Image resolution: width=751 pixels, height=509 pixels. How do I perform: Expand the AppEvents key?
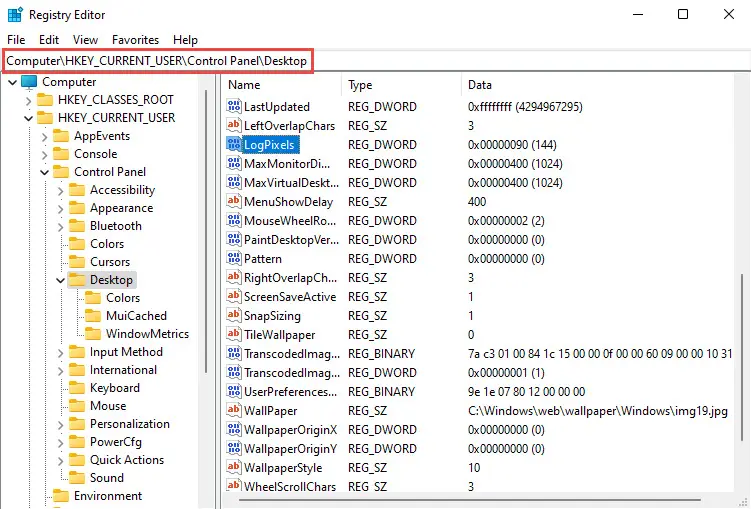coord(45,137)
